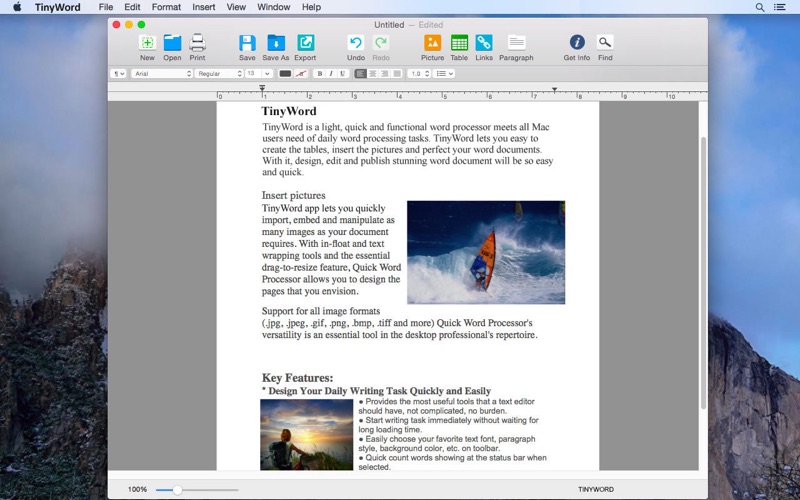Click the TINYWORD status bar label
This screenshot has width=800, height=500.
596,489
